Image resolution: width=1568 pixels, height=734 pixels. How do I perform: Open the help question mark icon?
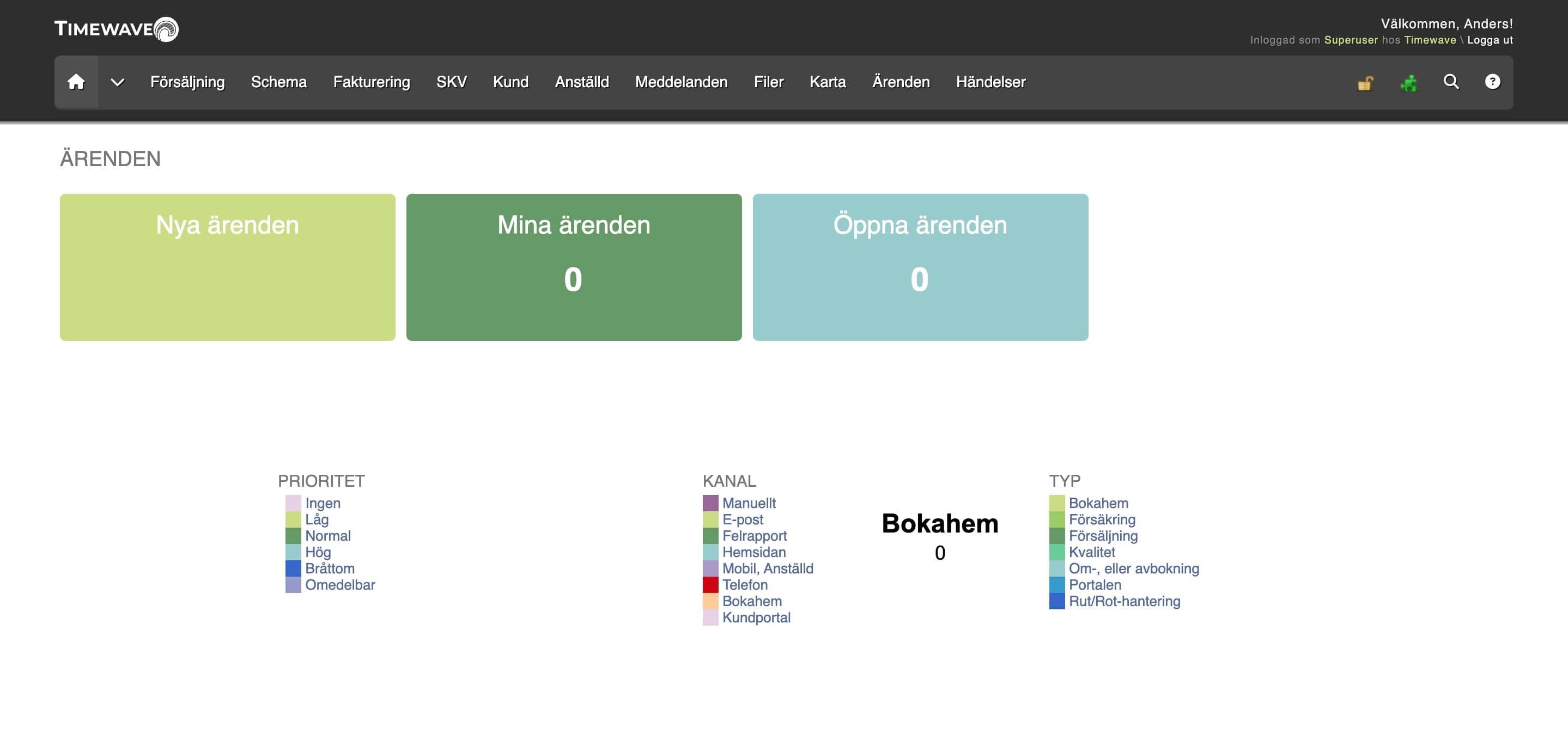coord(1492,82)
